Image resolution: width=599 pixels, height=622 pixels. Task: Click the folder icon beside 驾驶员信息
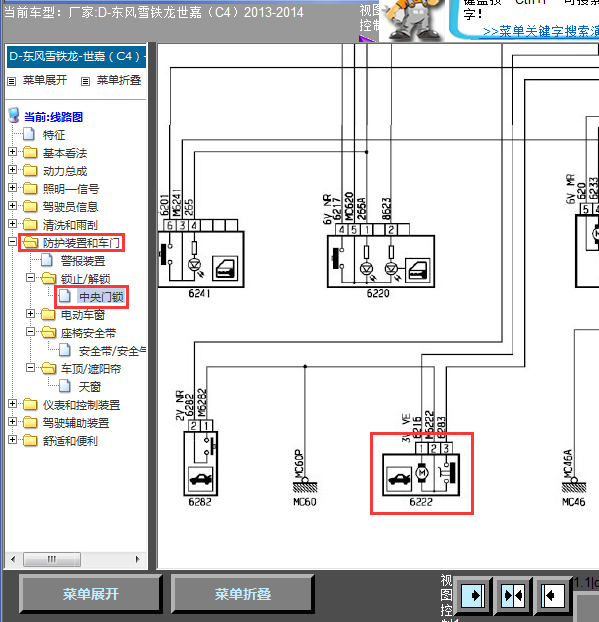pyautogui.click(x=30, y=206)
